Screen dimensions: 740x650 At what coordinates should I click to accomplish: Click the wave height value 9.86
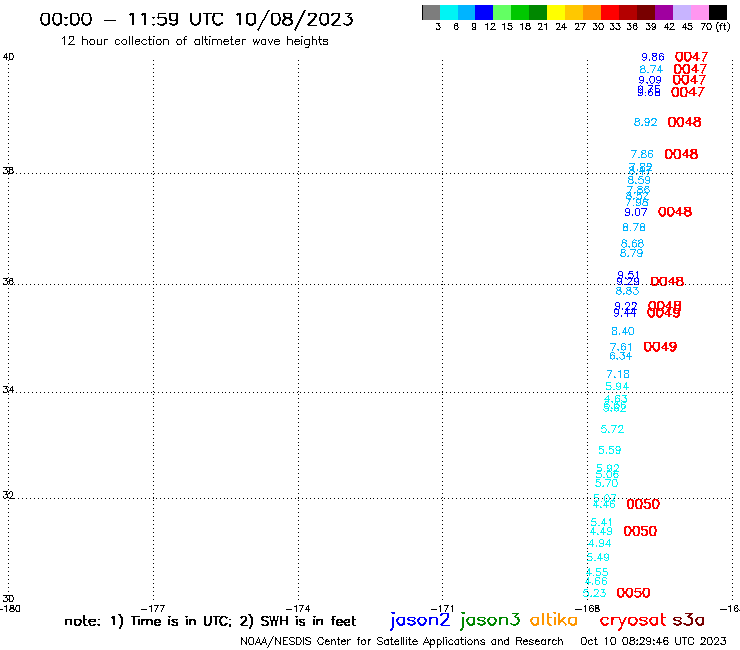pyautogui.click(x=653, y=57)
